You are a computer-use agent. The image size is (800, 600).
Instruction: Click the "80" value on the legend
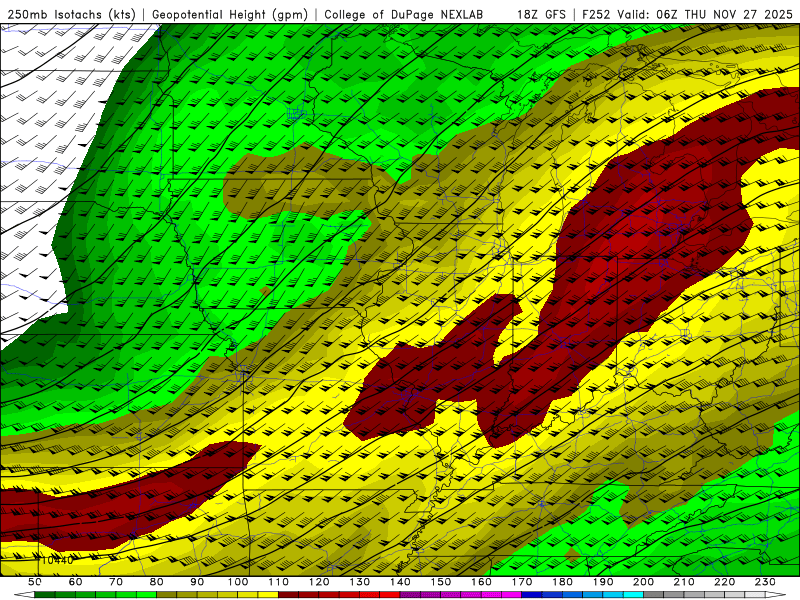pos(156,582)
